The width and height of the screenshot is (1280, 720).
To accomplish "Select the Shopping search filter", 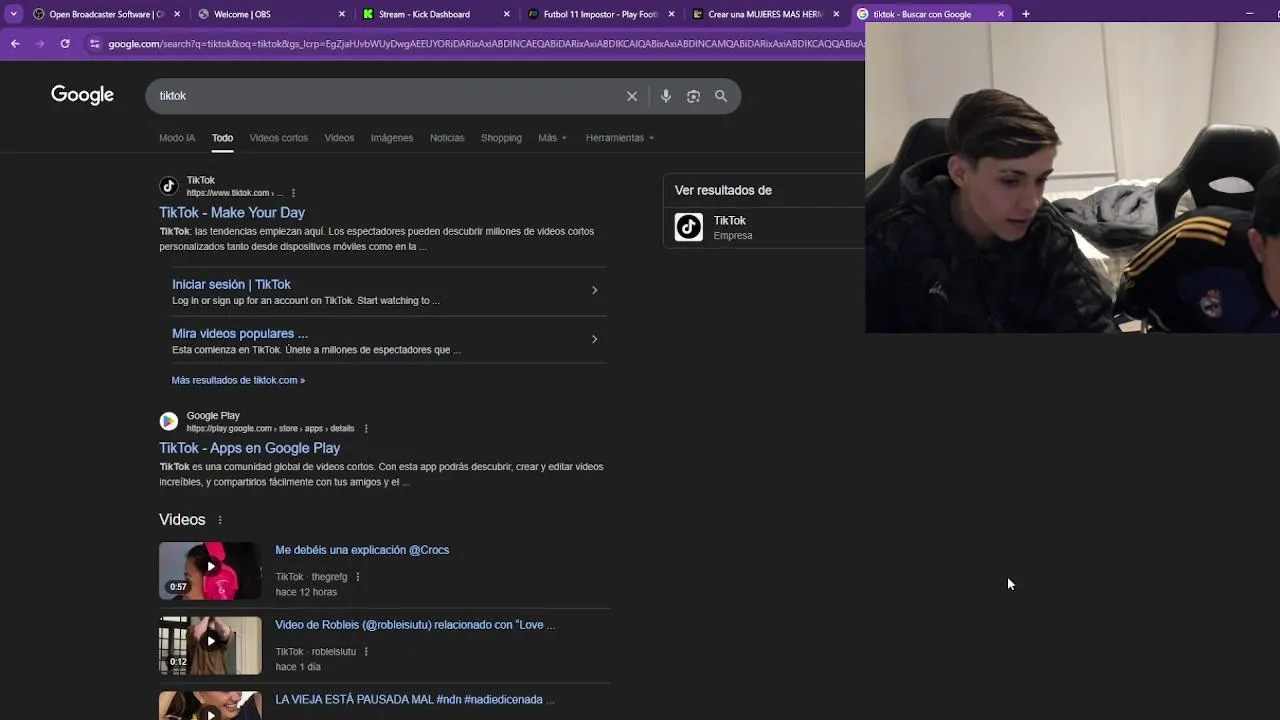I will [x=501, y=138].
